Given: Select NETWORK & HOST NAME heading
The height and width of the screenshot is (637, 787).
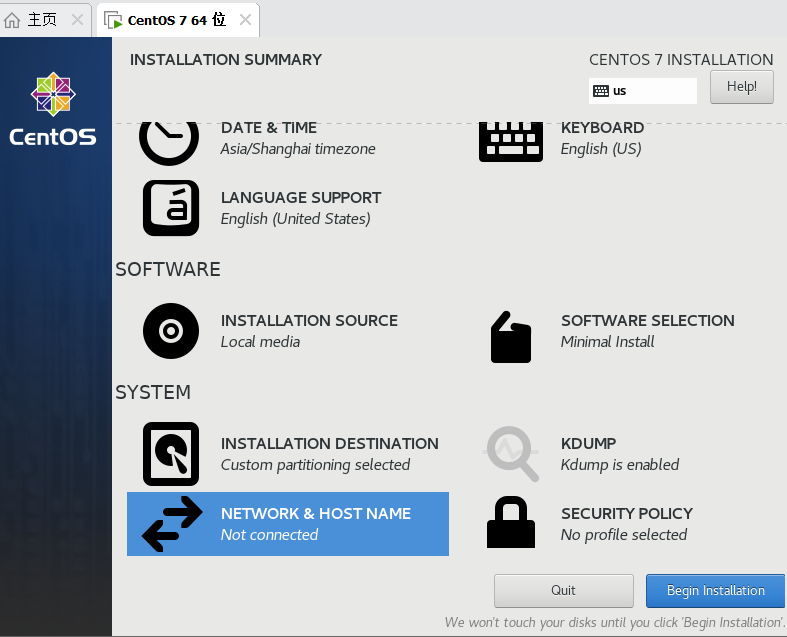Looking at the screenshot, I should pos(316,514).
